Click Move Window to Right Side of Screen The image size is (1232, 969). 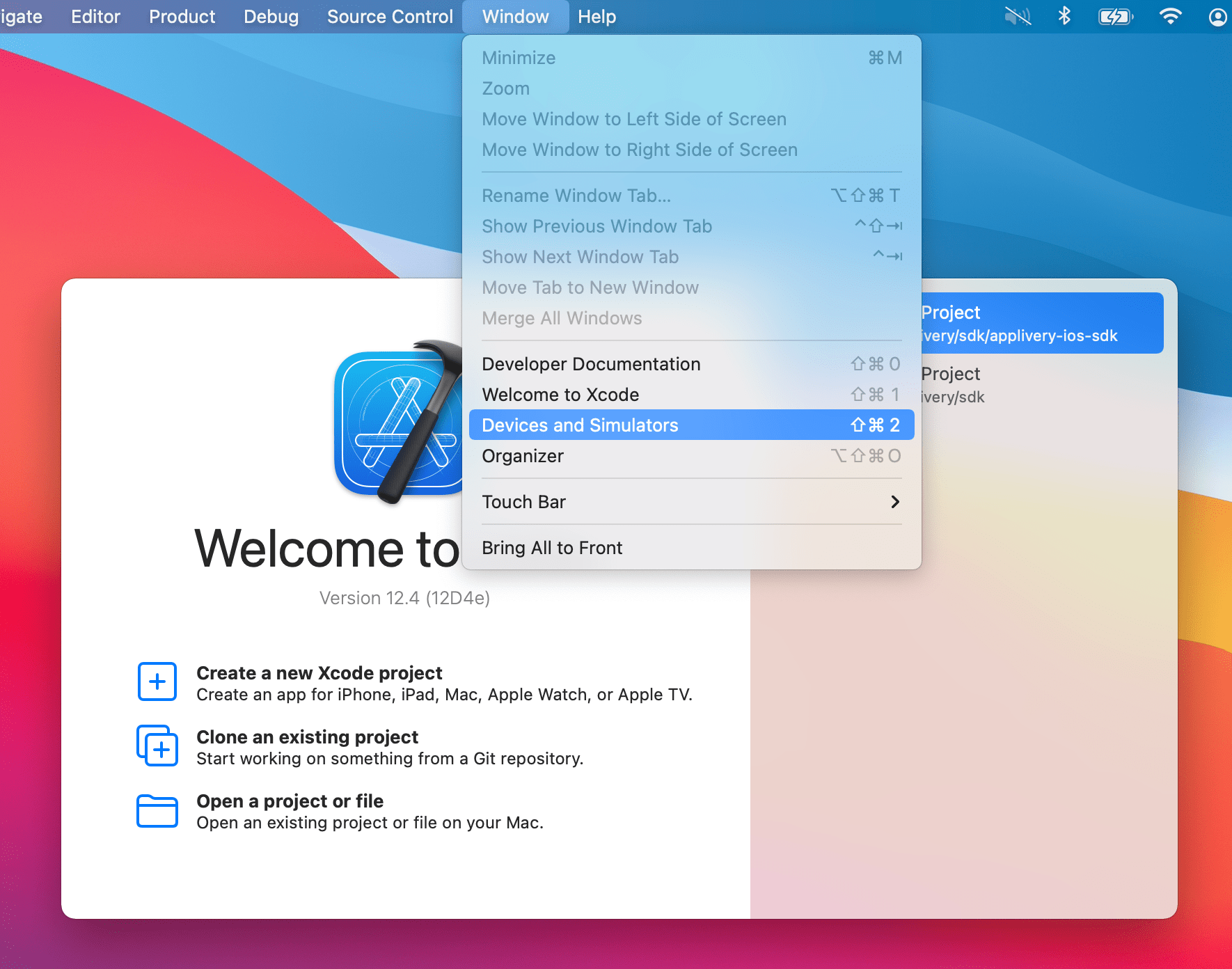691,150
